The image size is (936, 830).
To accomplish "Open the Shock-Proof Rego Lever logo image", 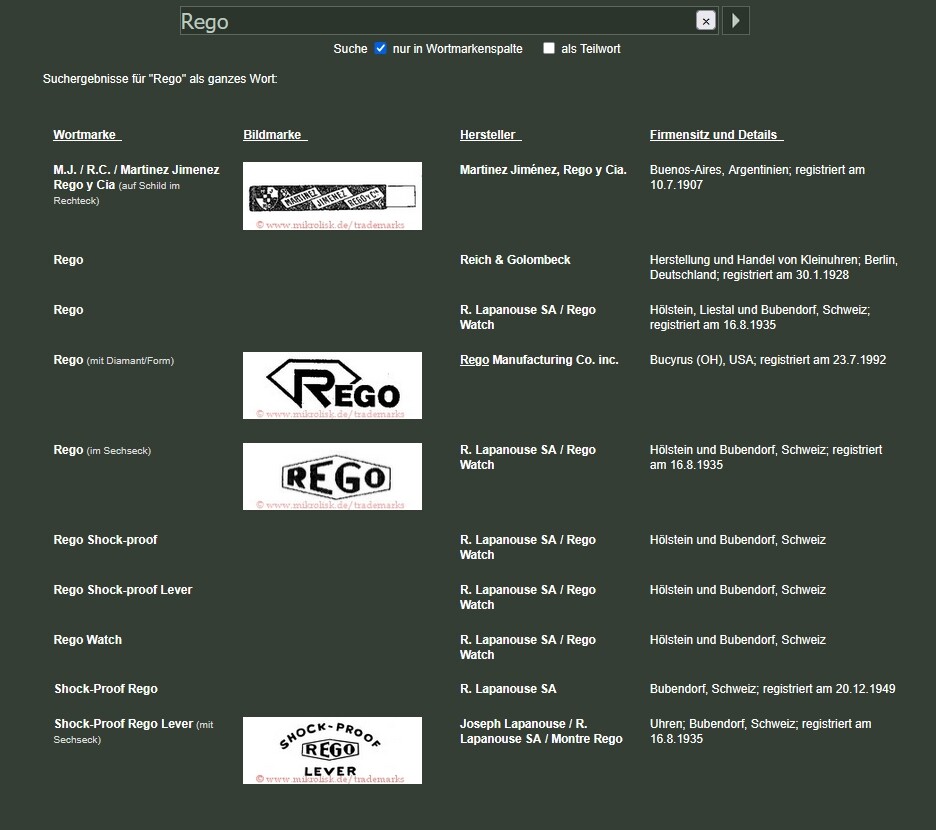I will tap(332, 750).
